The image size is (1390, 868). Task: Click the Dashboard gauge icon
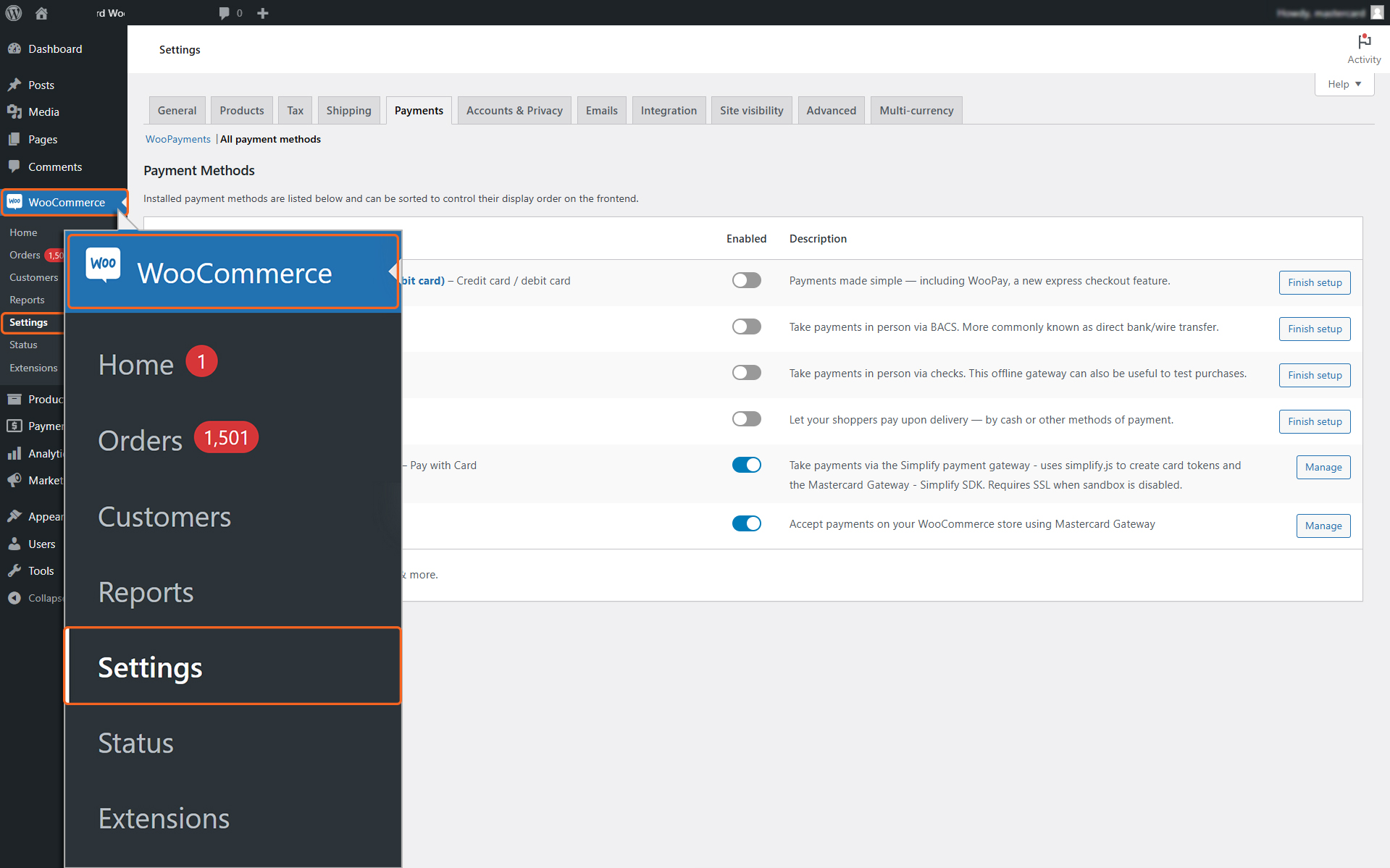click(x=14, y=49)
